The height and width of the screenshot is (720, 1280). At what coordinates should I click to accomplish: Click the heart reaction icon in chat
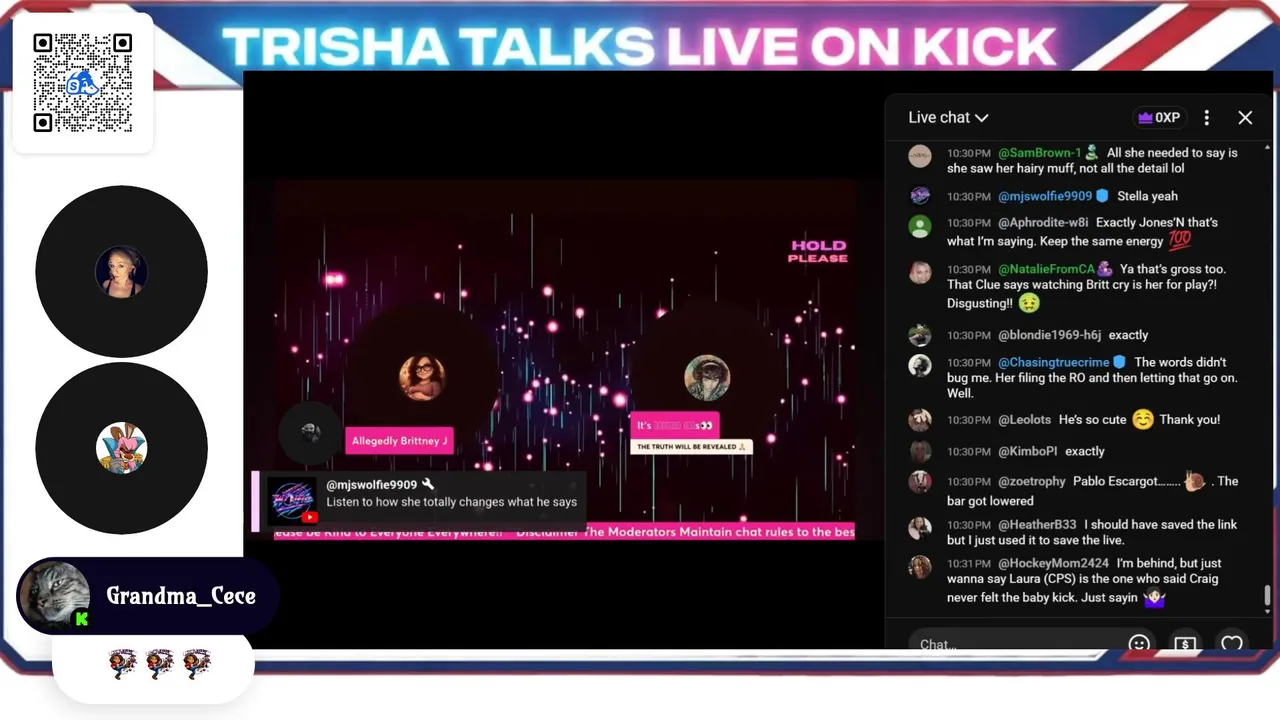click(x=1232, y=643)
